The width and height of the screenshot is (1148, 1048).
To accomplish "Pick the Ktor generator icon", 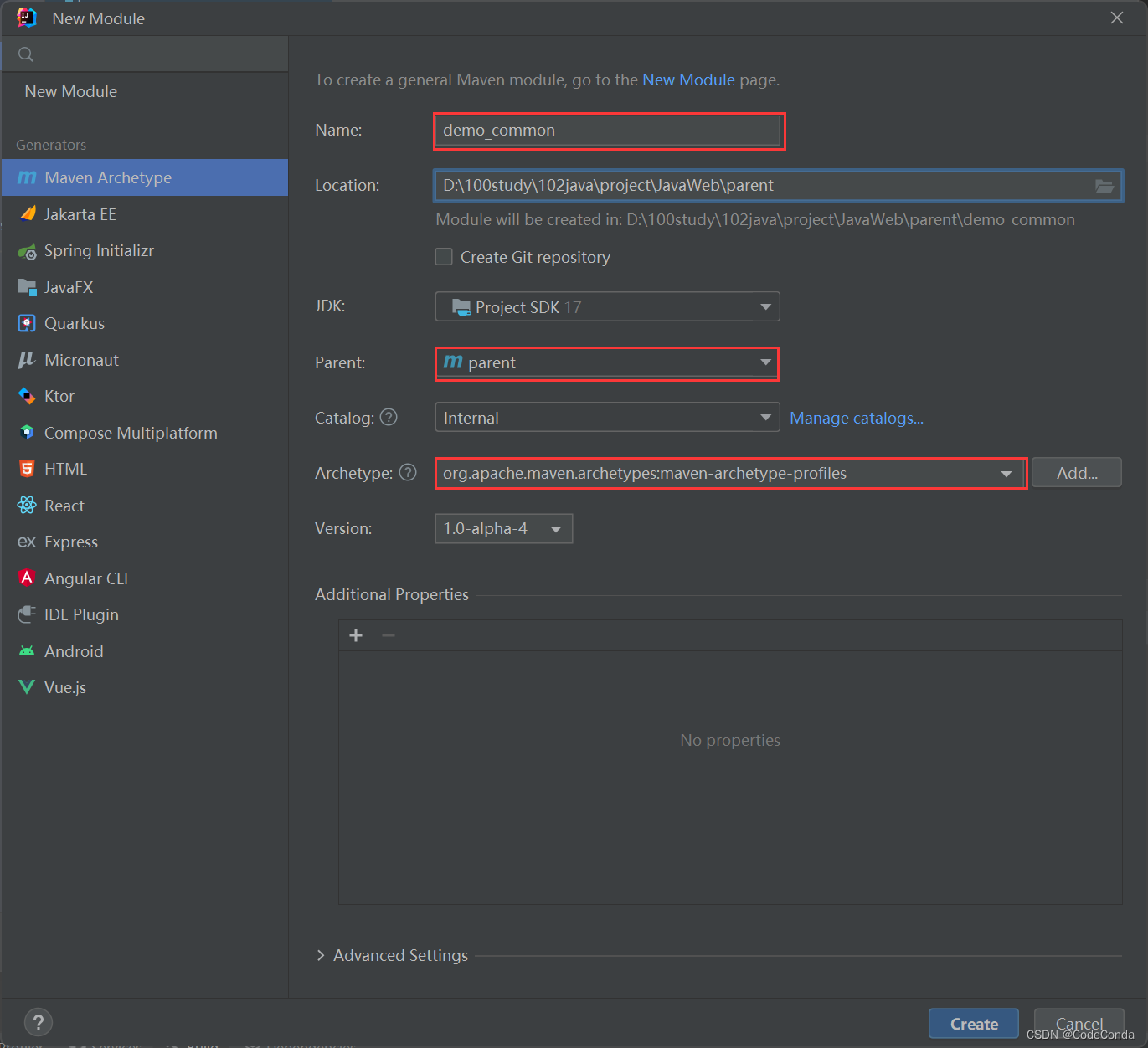I will pos(28,396).
